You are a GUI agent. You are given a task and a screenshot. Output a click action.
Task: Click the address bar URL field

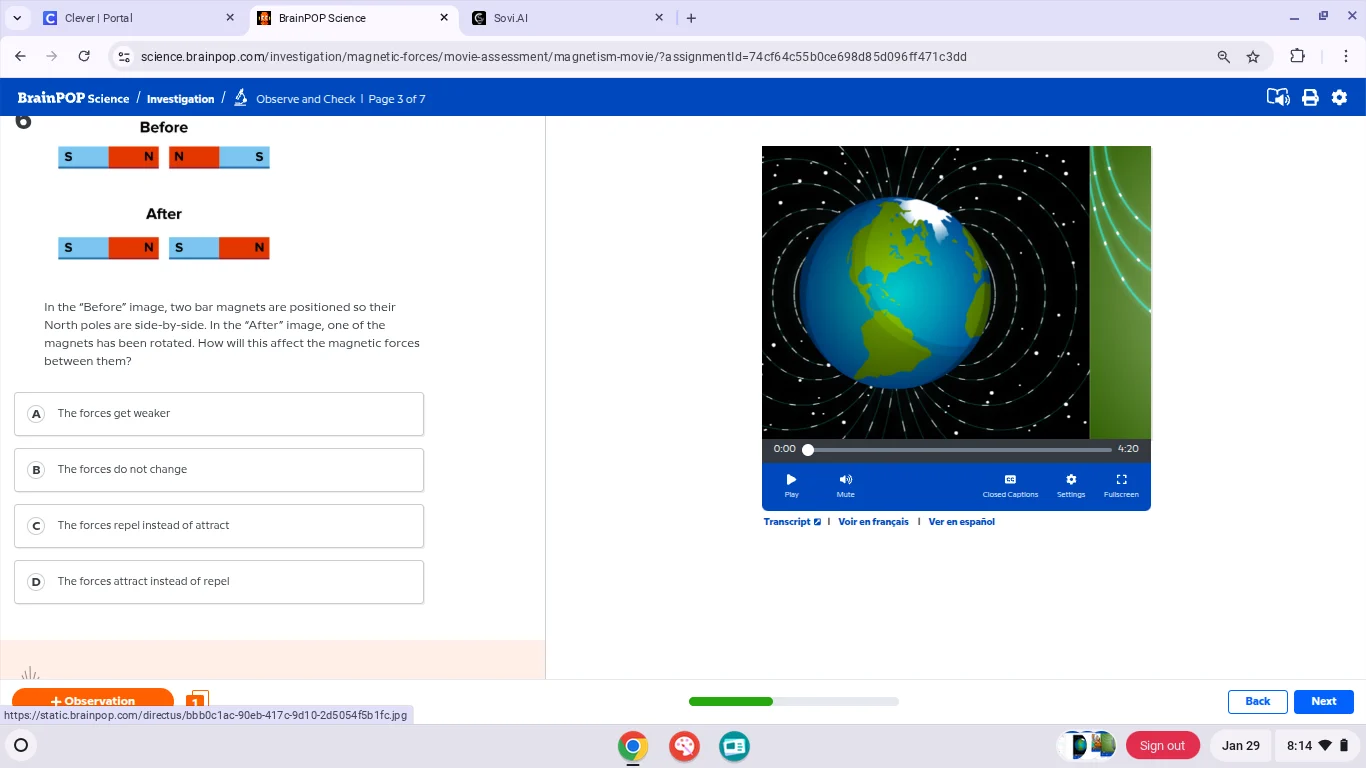(660, 57)
